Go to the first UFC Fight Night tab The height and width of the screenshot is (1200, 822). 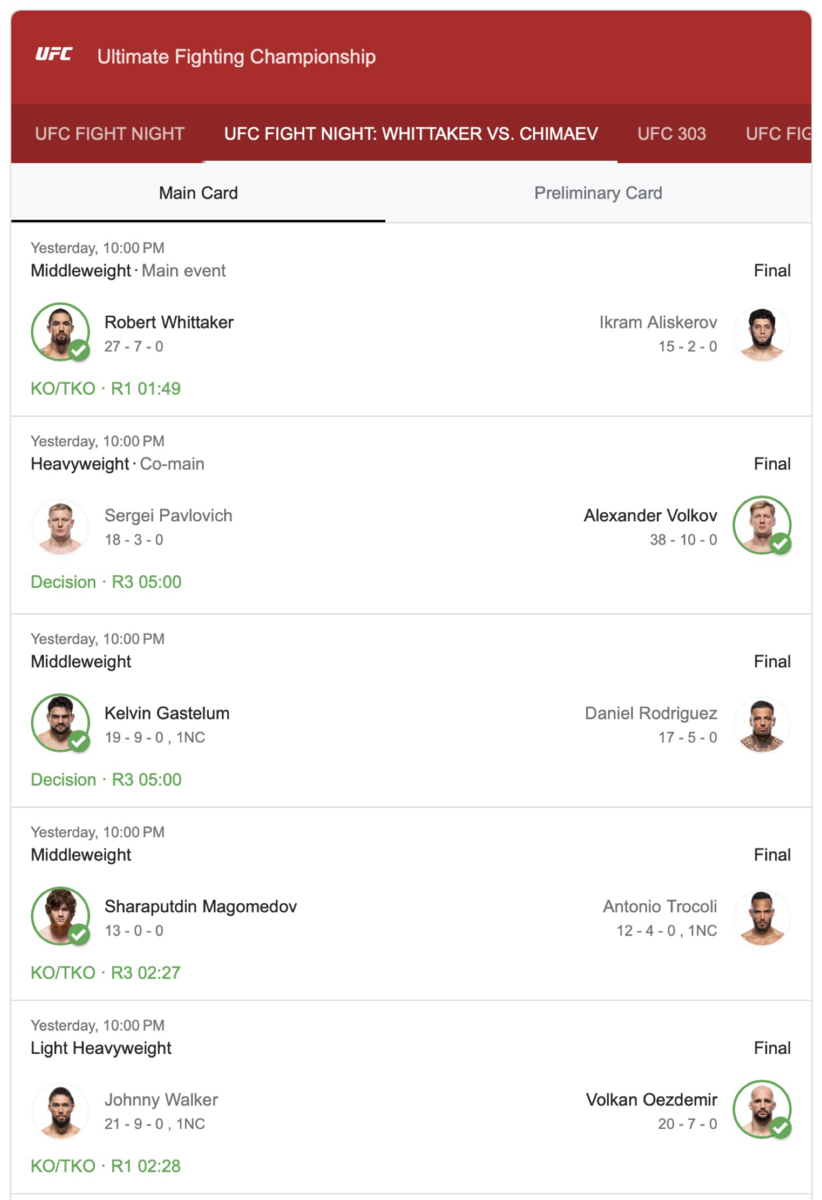[x=110, y=133]
